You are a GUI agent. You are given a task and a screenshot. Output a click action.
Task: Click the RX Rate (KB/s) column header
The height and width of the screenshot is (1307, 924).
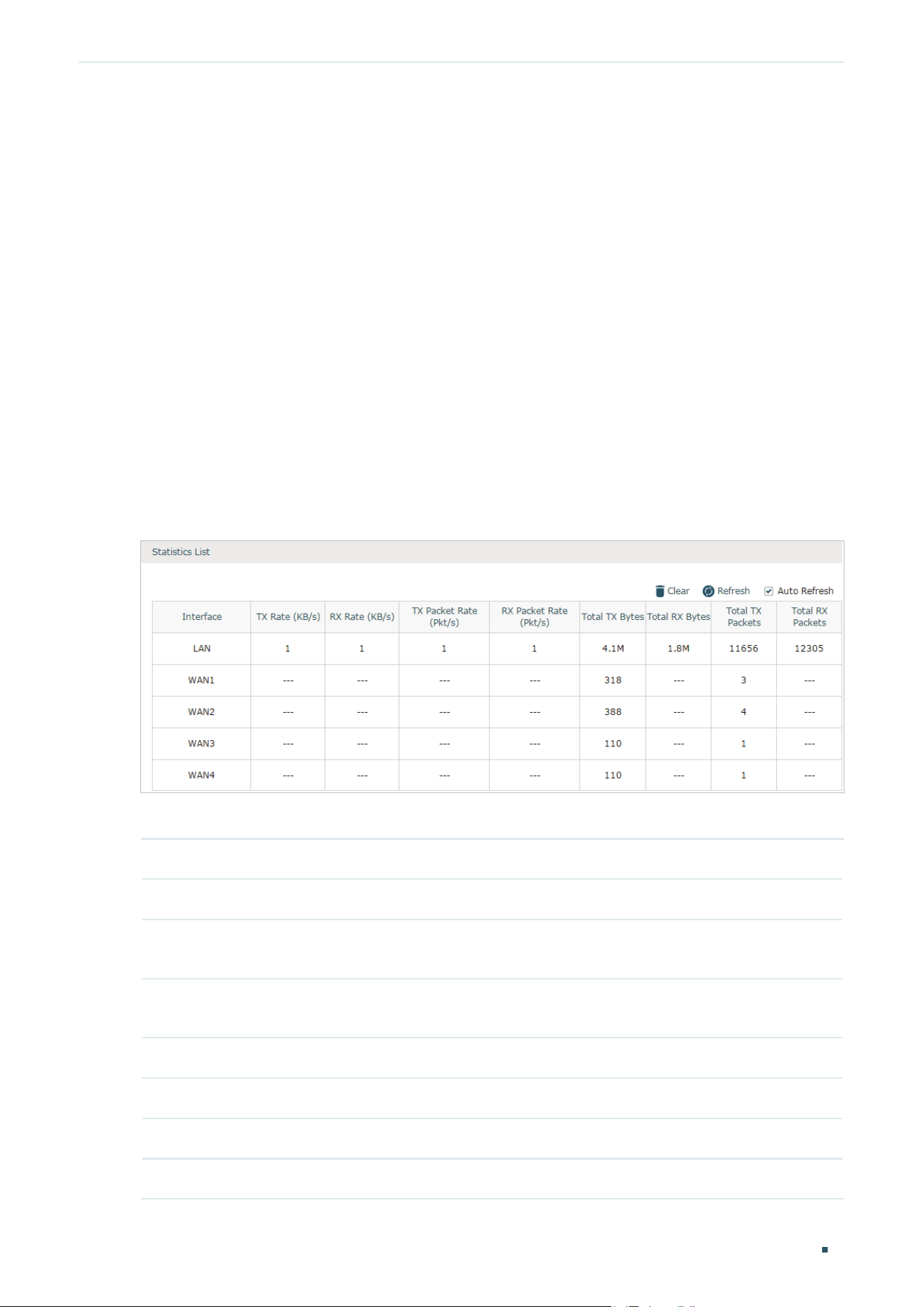pos(362,617)
